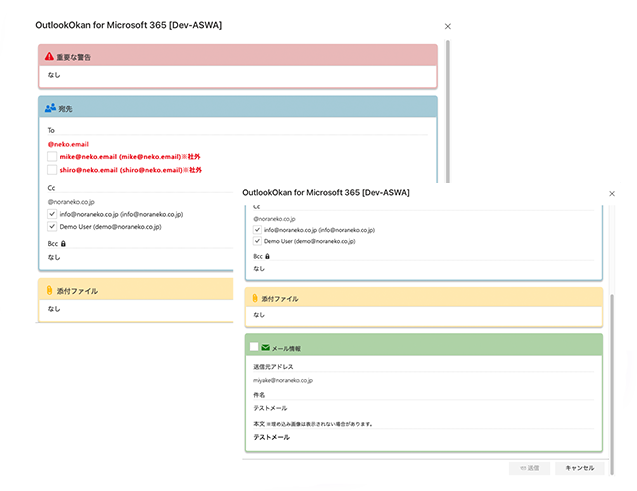
Task: Uncheck info@noraneko.co.jp in the back dialog
Action: 52,214
